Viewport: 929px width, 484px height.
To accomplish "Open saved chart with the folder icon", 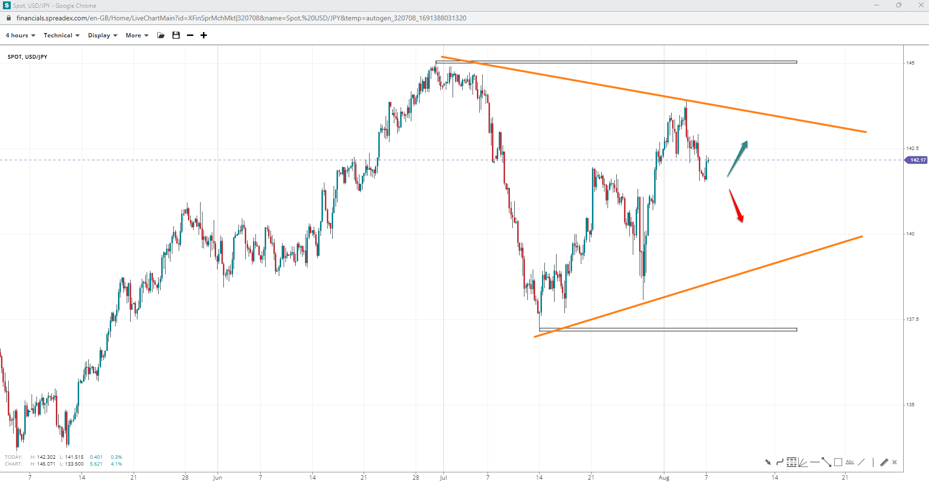I will pyautogui.click(x=161, y=35).
